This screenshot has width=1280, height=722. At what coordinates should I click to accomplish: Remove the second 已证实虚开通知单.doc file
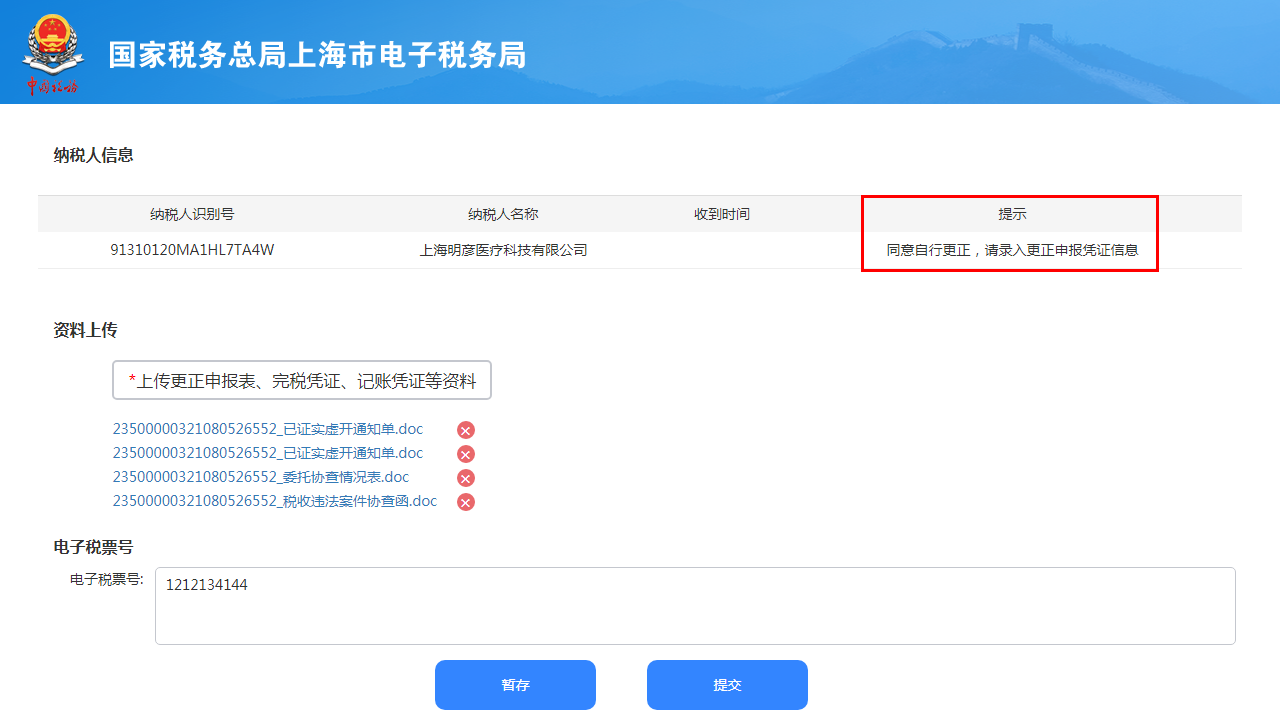(466, 454)
